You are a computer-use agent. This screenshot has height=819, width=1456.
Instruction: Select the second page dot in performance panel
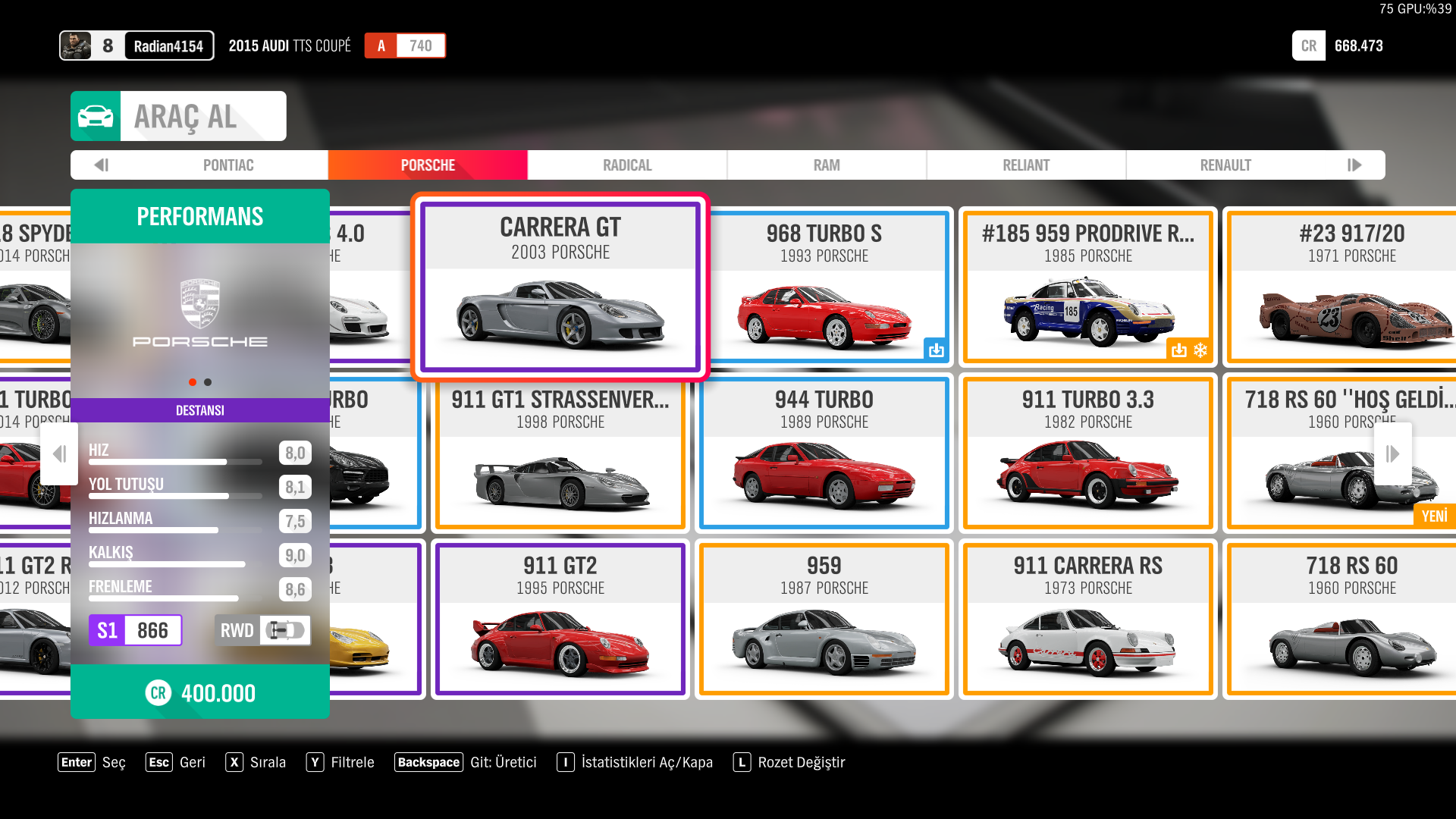[208, 382]
